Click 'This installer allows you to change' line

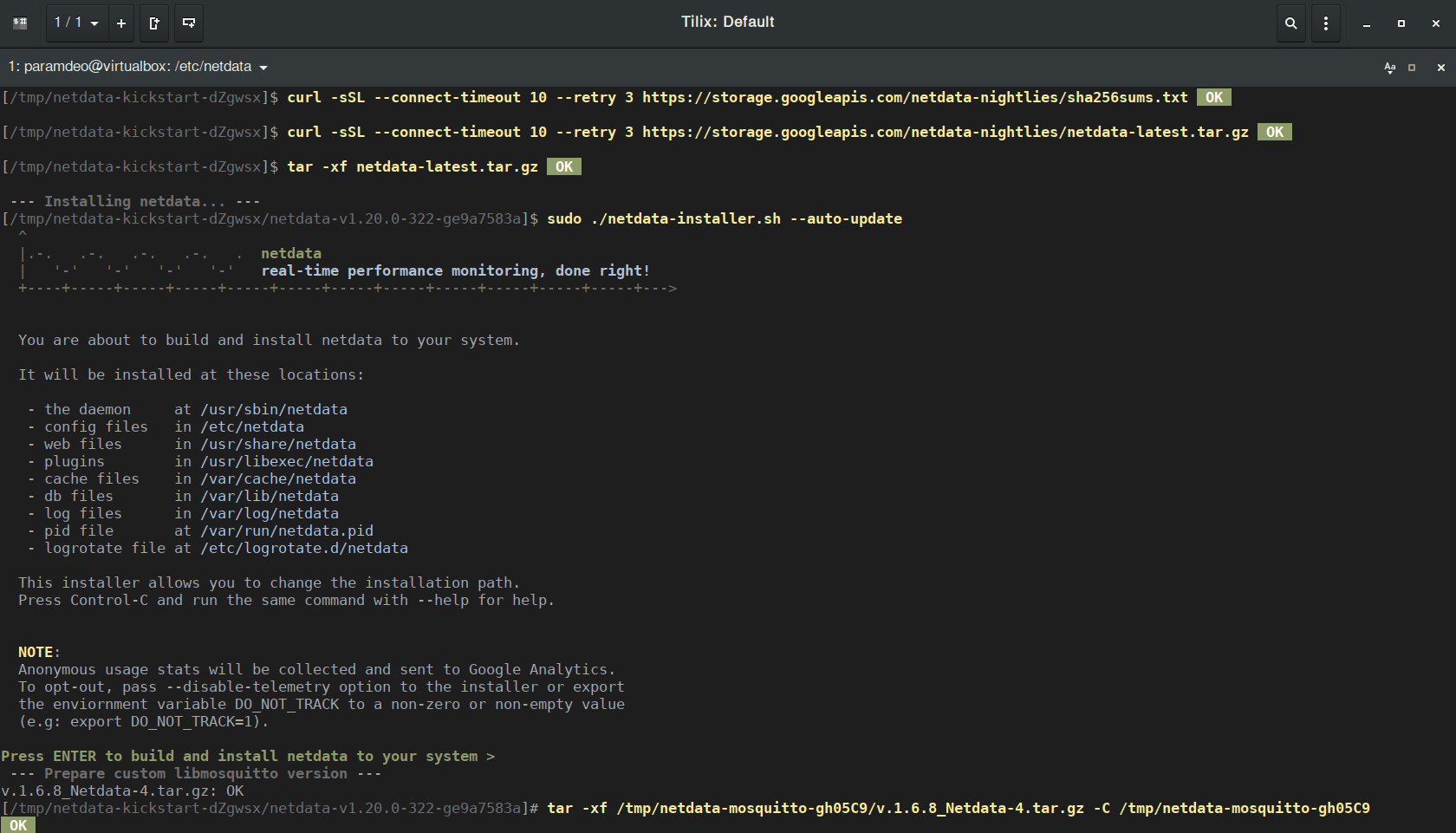(270, 582)
